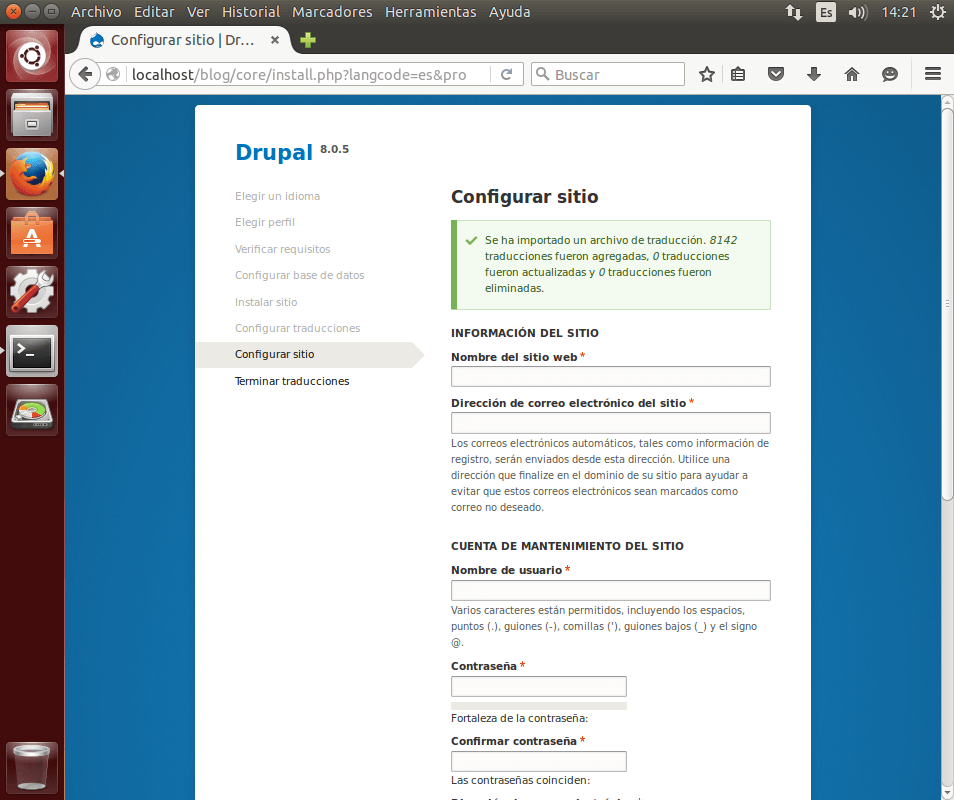Image resolution: width=954 pixels, height=800 pixels.
Task: Open the Firefox dock icon
Action: (32, 174)
